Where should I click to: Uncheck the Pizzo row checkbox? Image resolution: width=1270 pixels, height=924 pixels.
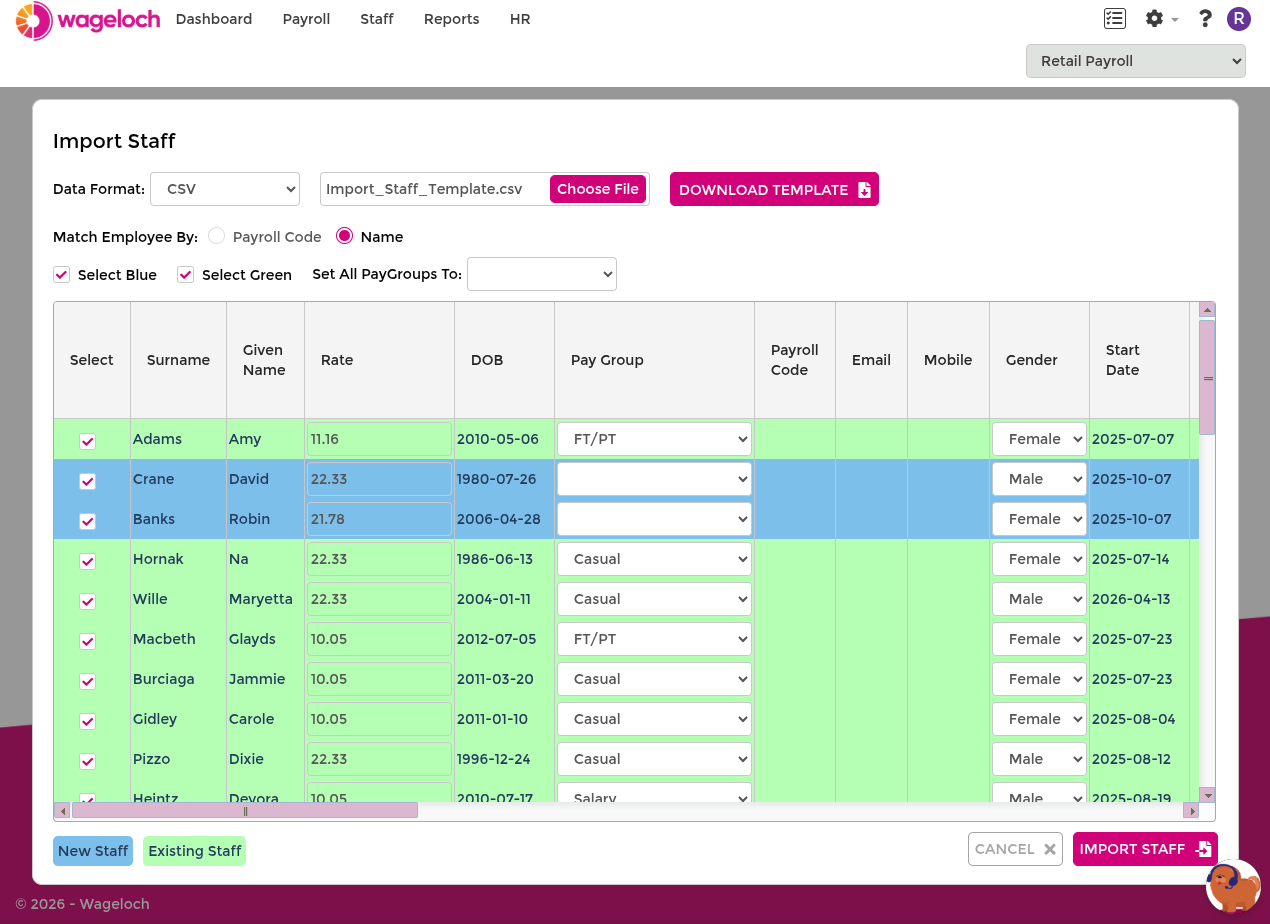click(88, 761)
